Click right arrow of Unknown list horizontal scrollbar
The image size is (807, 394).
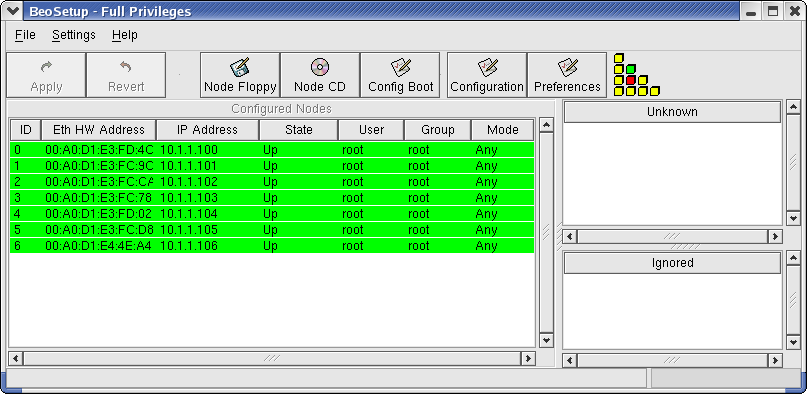(775, 237)
